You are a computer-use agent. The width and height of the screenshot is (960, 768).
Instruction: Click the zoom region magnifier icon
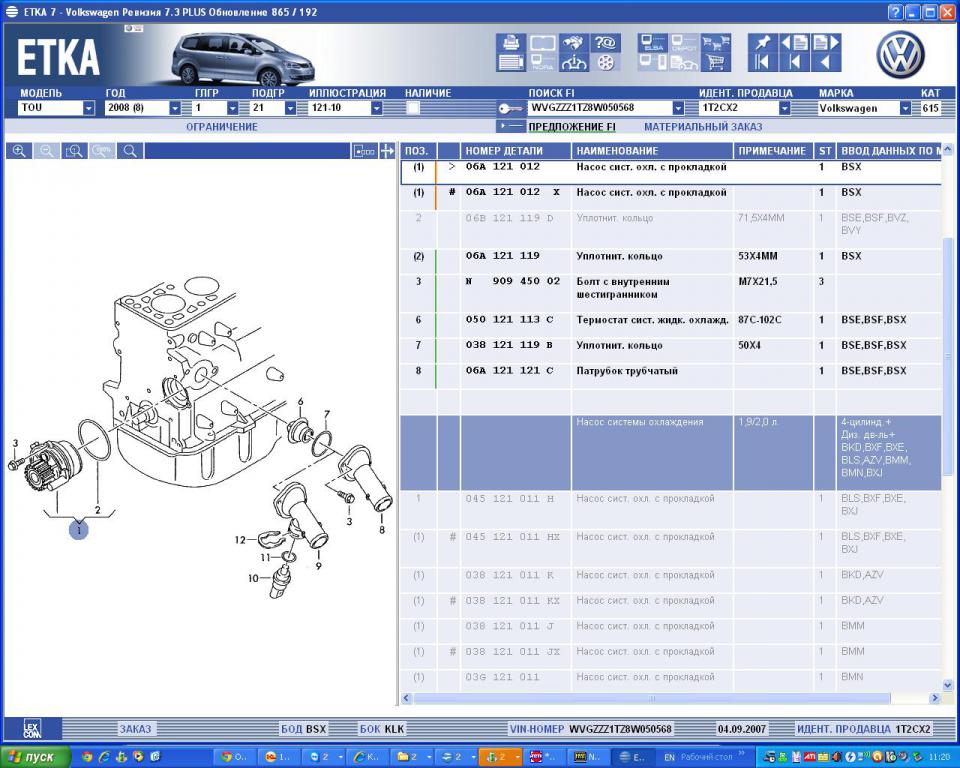(x=75, y=151)
